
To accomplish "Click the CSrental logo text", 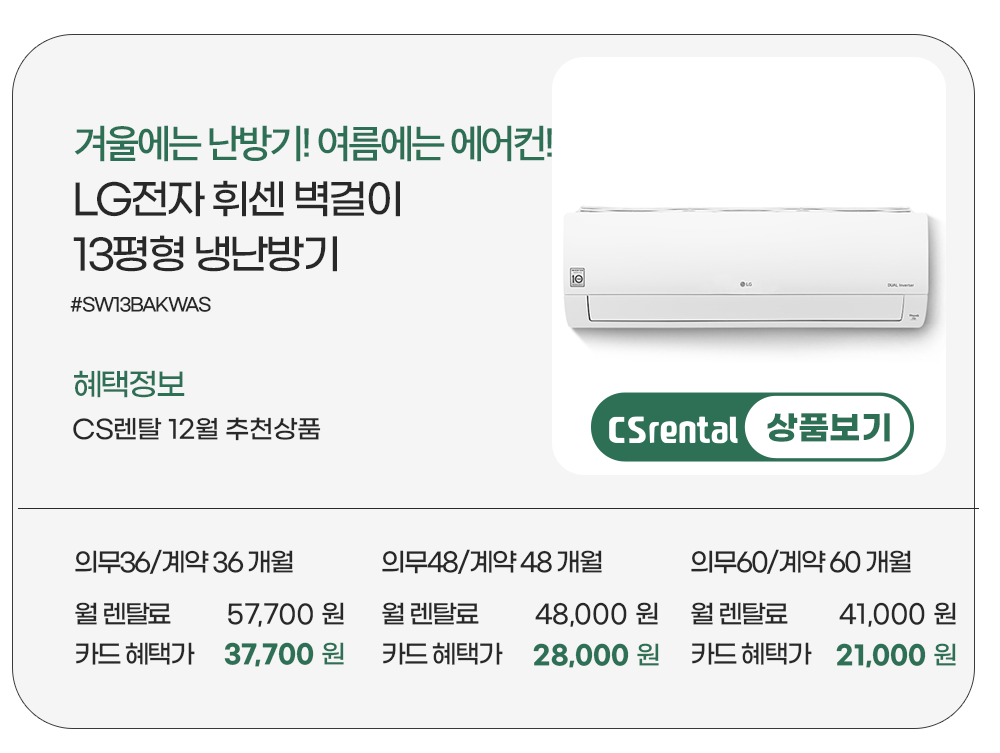I will 672,429.
